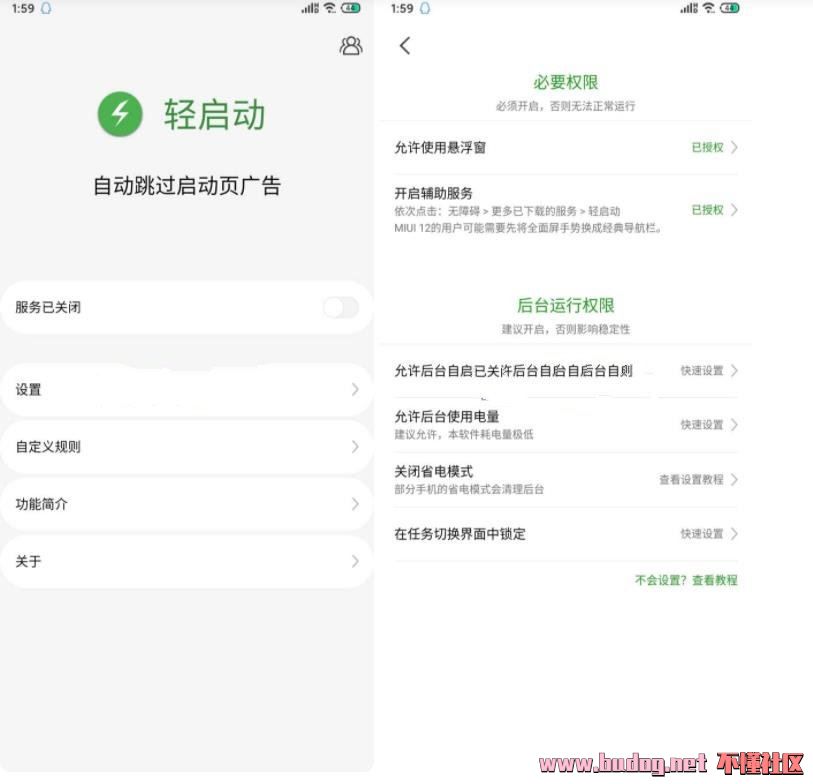Tap left screen 1:59 clock
The image size is (813, 784).
point(23,8)
